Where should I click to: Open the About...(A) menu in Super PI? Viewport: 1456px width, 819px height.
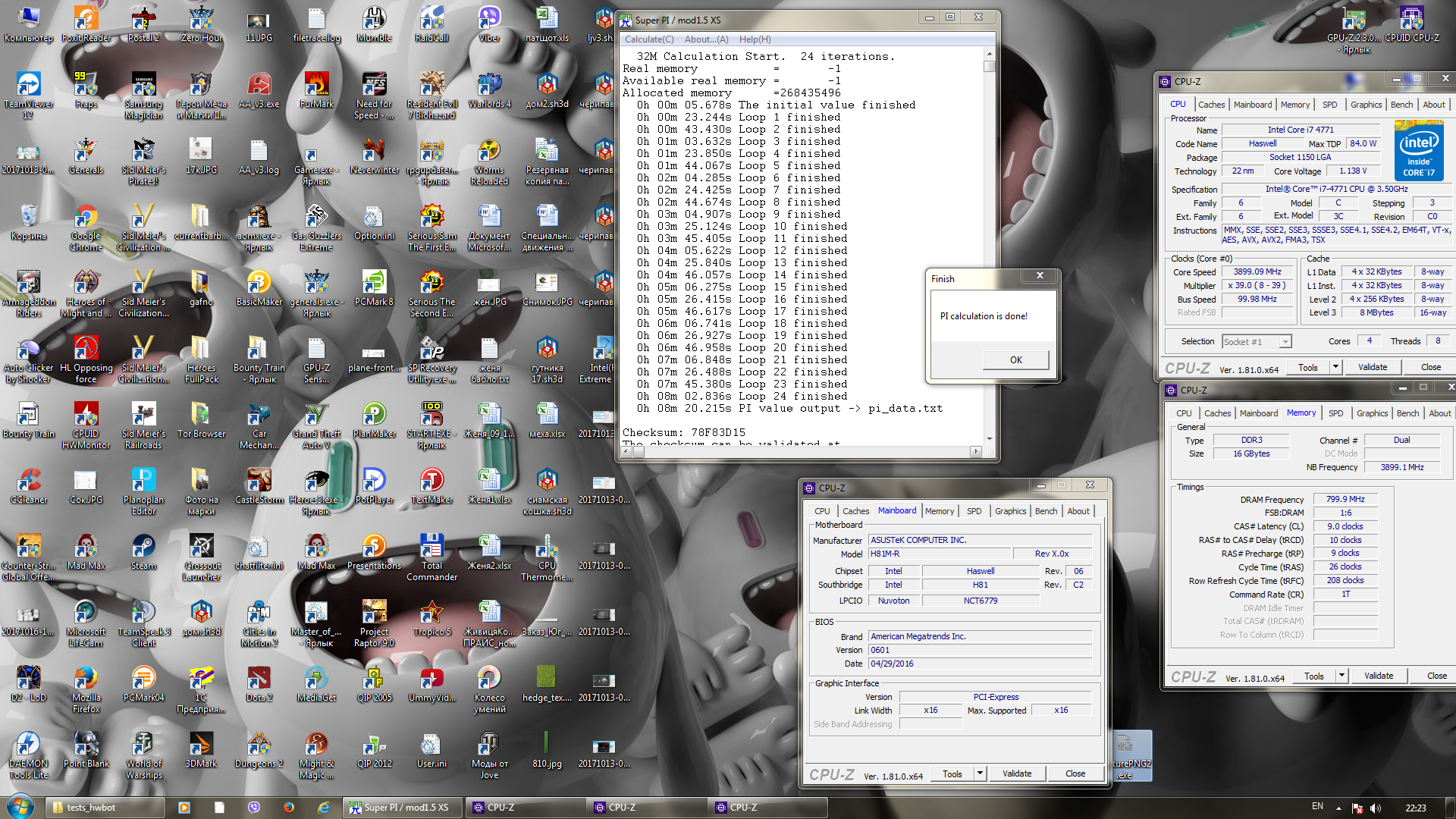(706, 39)
